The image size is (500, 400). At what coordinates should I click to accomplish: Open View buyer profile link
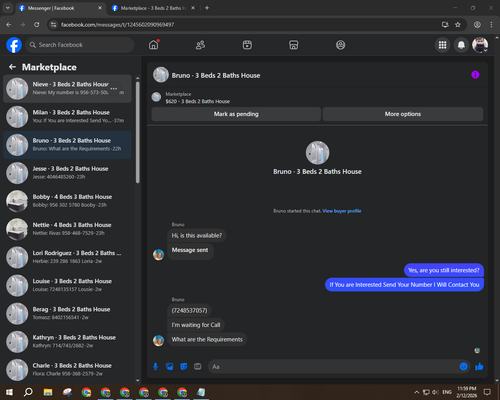[x=342, y=211]
